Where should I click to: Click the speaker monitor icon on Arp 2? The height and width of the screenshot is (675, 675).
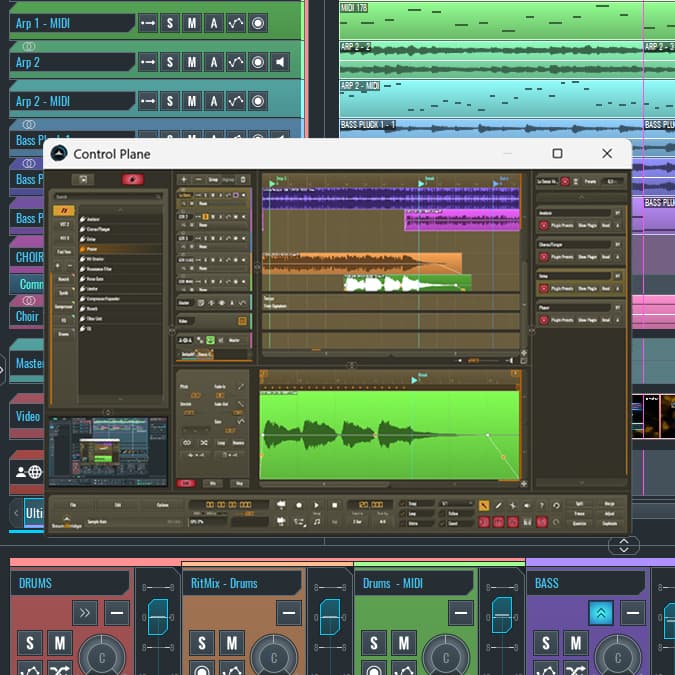point(280,62)
